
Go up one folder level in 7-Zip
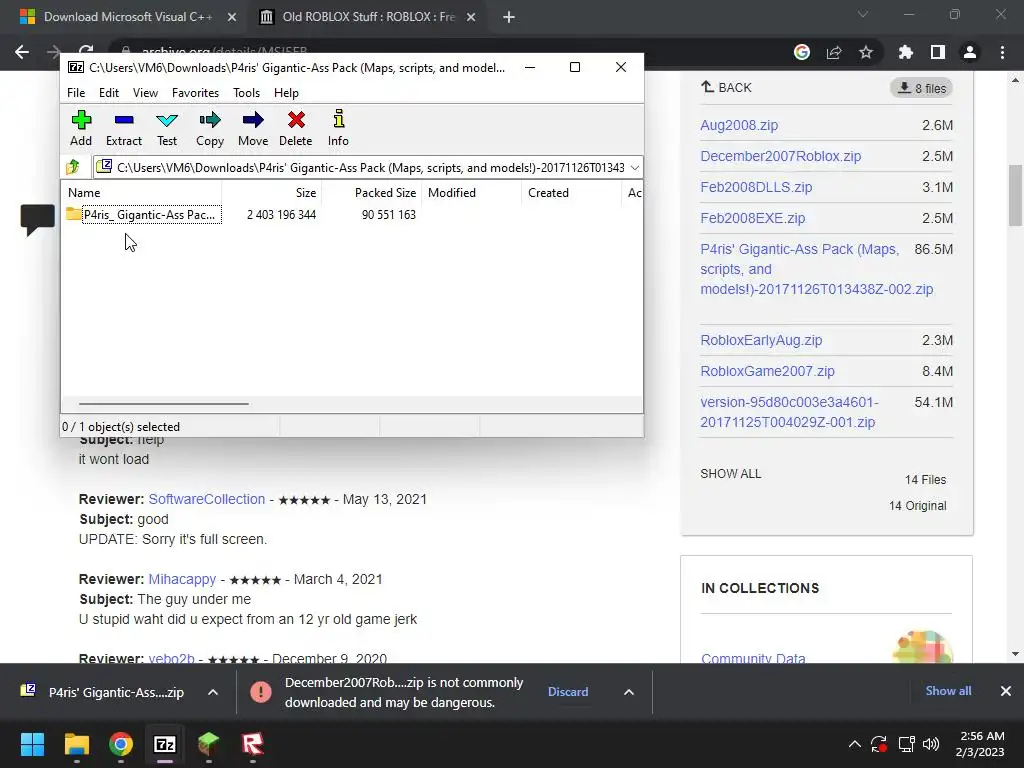coord(73,167)
